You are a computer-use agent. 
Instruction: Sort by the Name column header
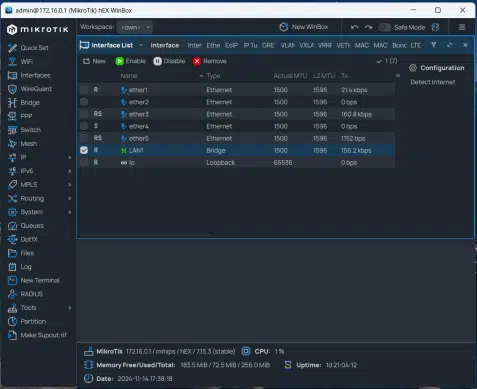[x=129, y=76]
